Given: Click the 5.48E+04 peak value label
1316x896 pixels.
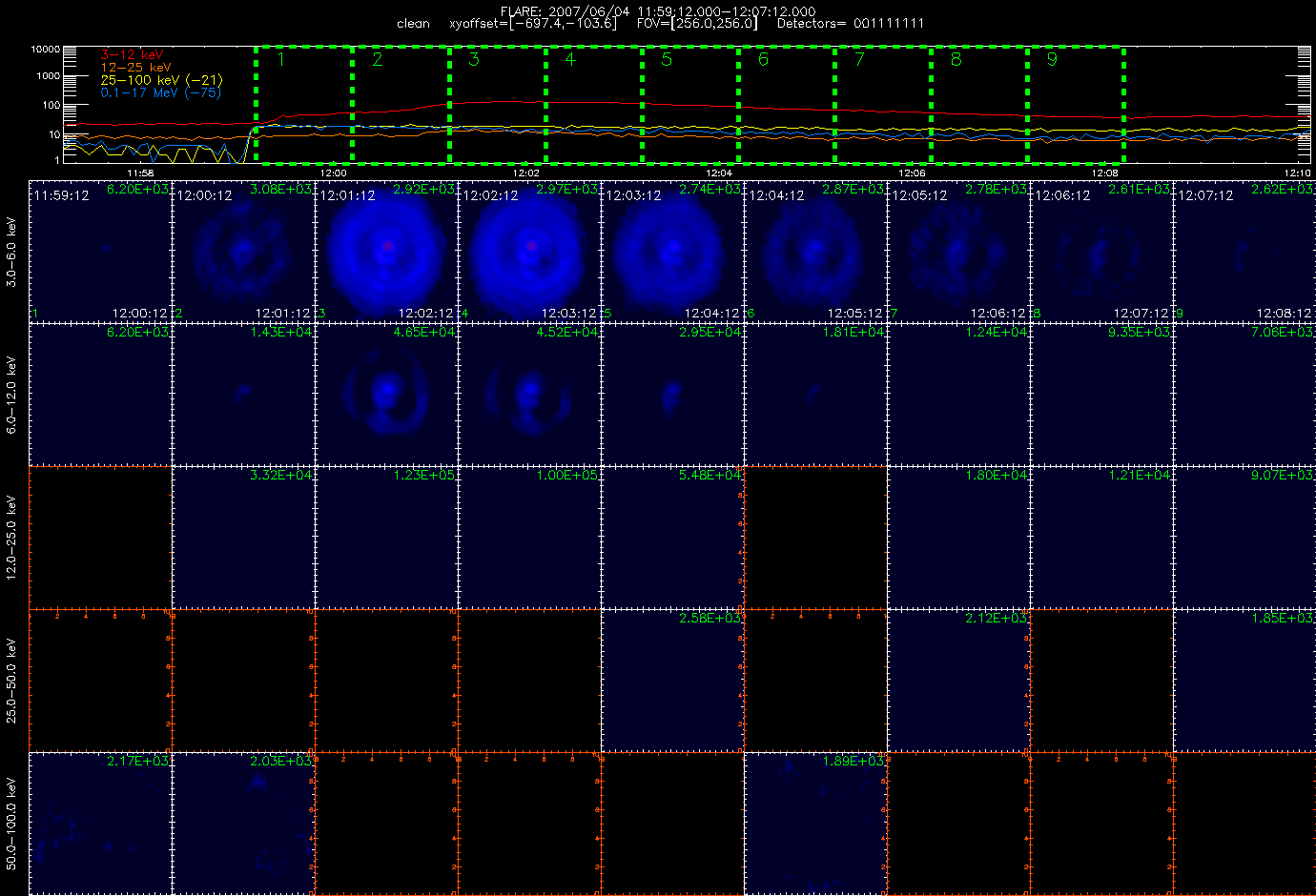Looking at the screenshot, I should (710, 476).
